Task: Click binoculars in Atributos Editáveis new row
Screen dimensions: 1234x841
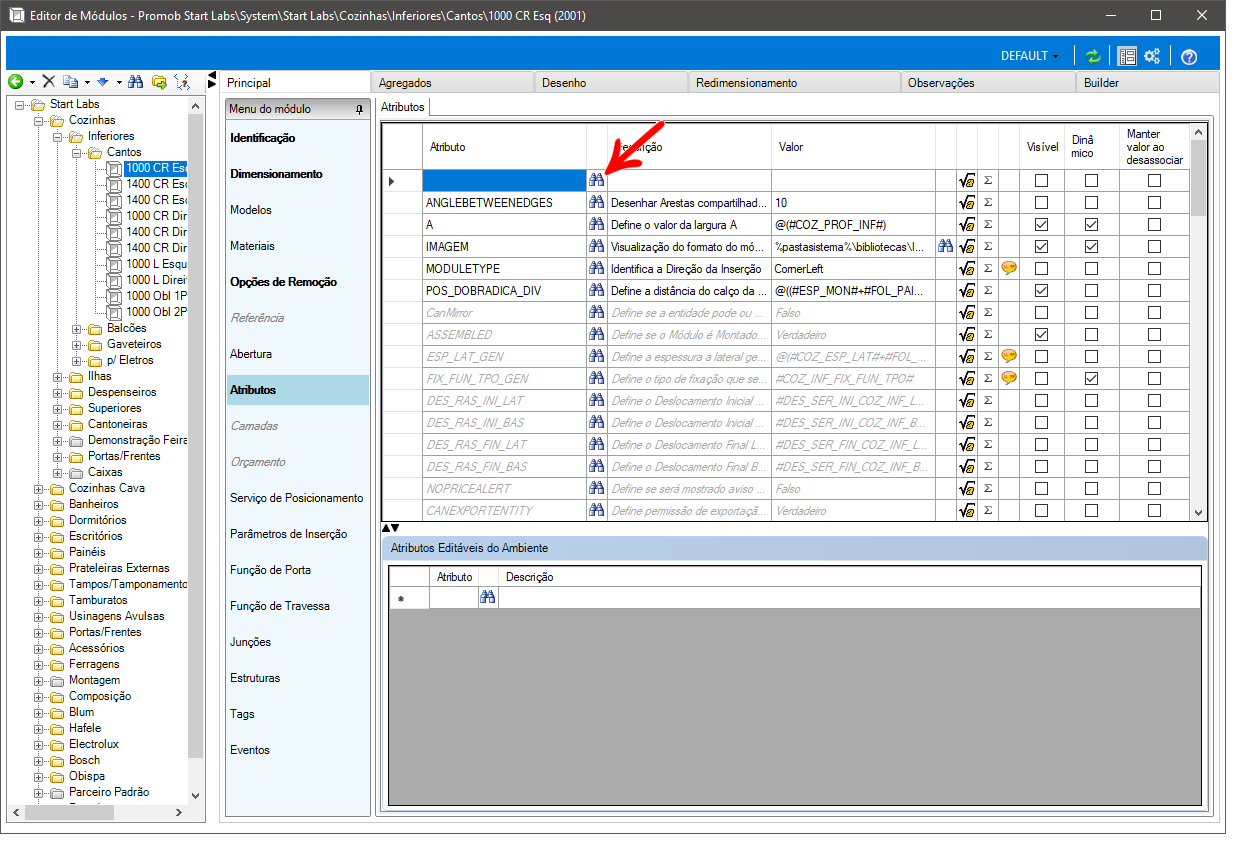Action: 488,597
